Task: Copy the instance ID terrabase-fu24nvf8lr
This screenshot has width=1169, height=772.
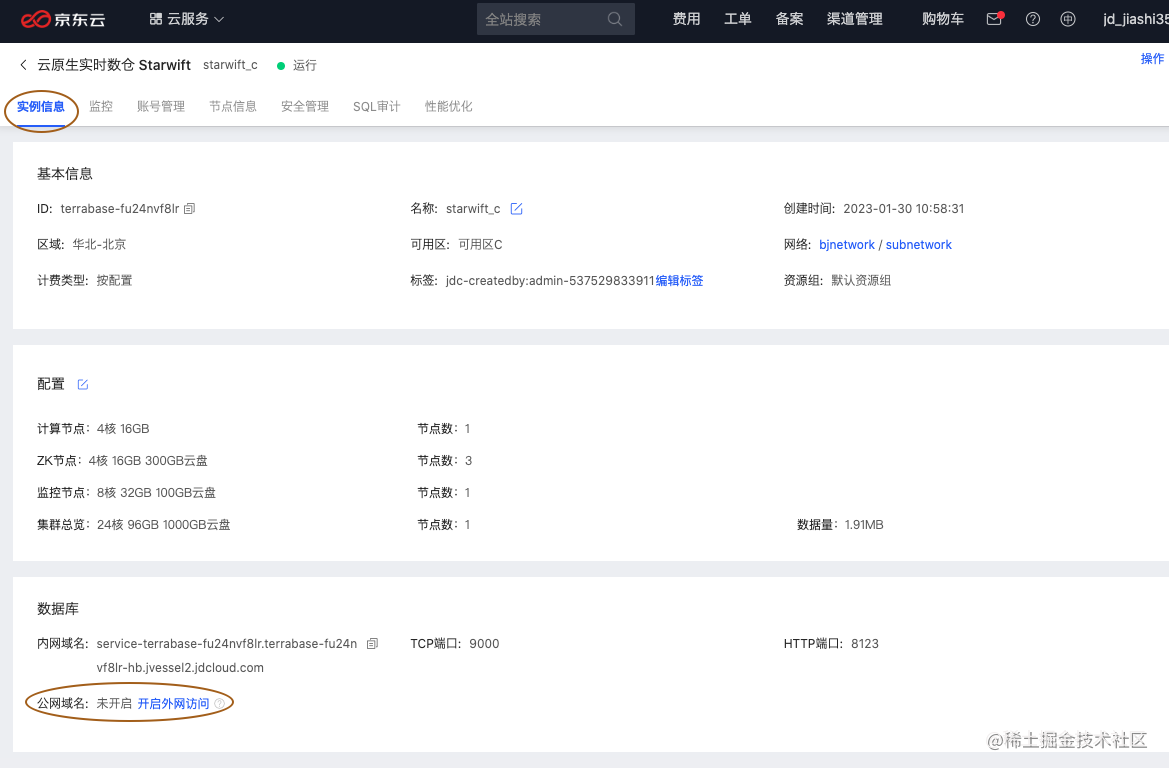Action: [189, 209]
